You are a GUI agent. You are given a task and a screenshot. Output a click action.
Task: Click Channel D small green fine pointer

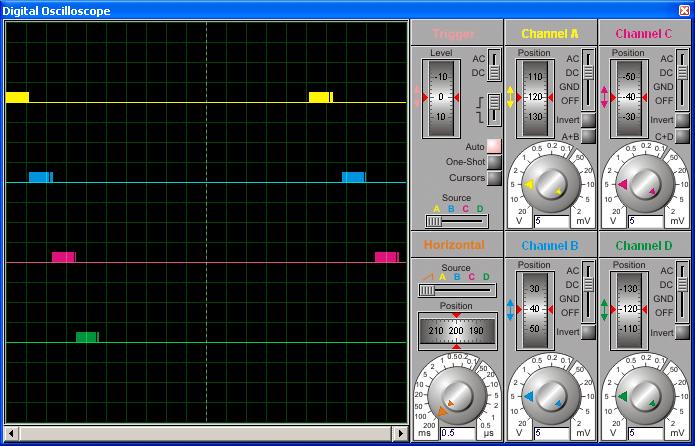click(652, 403)
